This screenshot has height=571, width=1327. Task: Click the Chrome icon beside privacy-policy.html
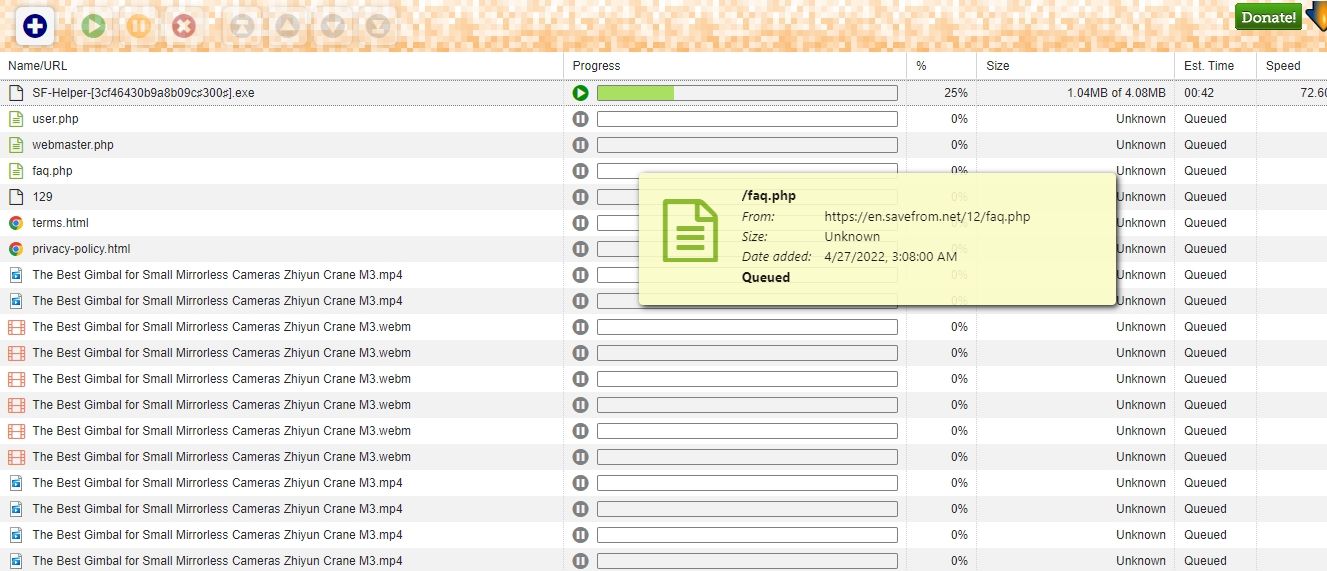click(x=16, y=249)
